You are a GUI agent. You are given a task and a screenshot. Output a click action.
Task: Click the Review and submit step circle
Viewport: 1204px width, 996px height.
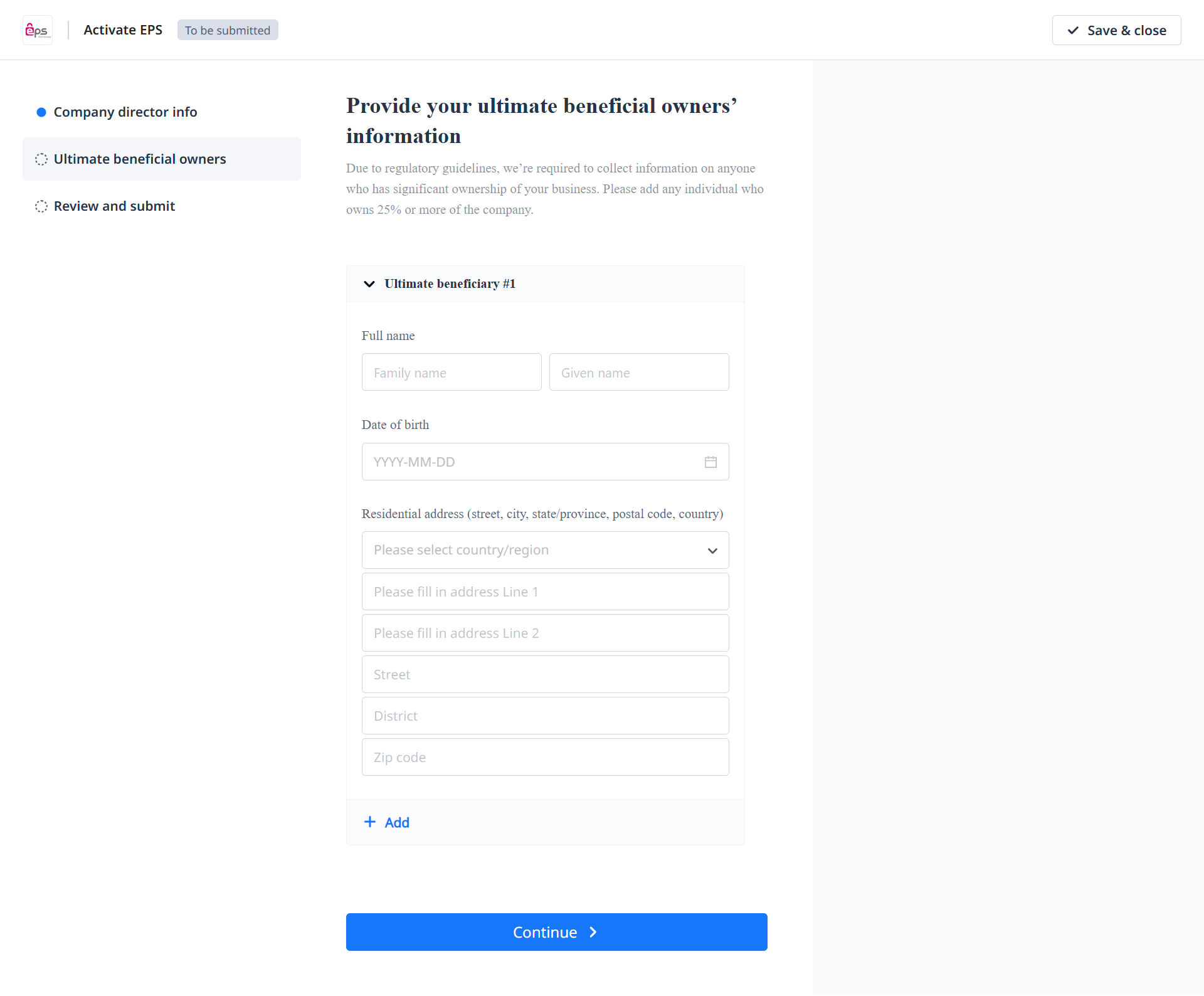41,206
